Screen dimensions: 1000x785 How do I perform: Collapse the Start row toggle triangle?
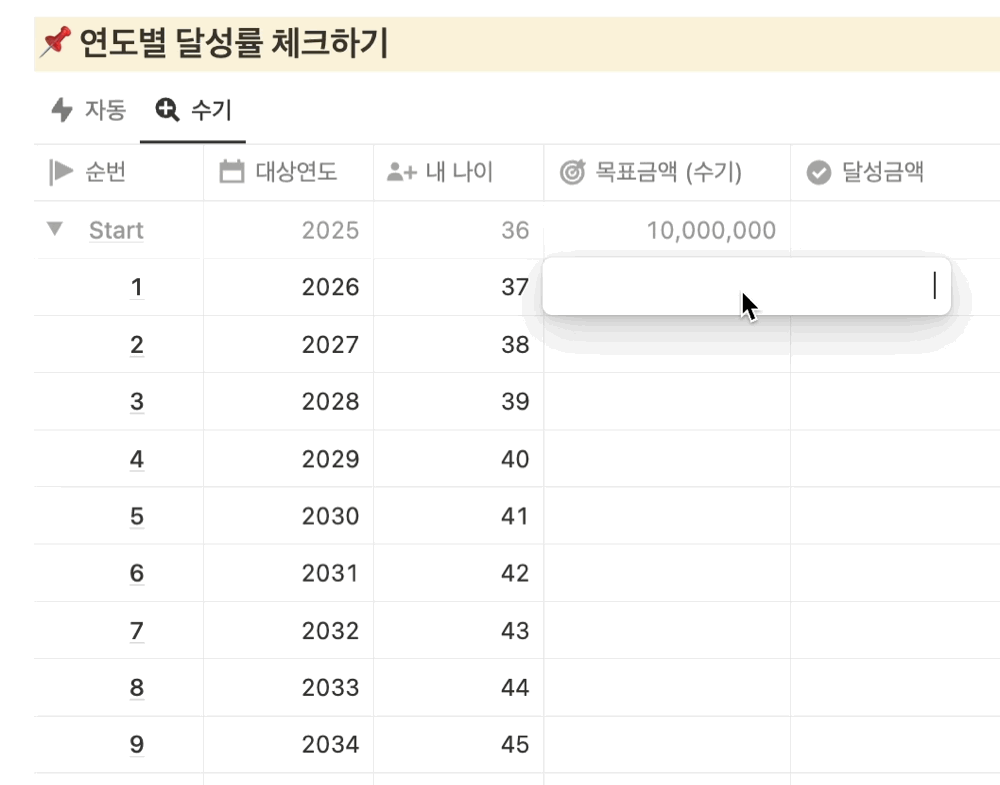point(55,228)
